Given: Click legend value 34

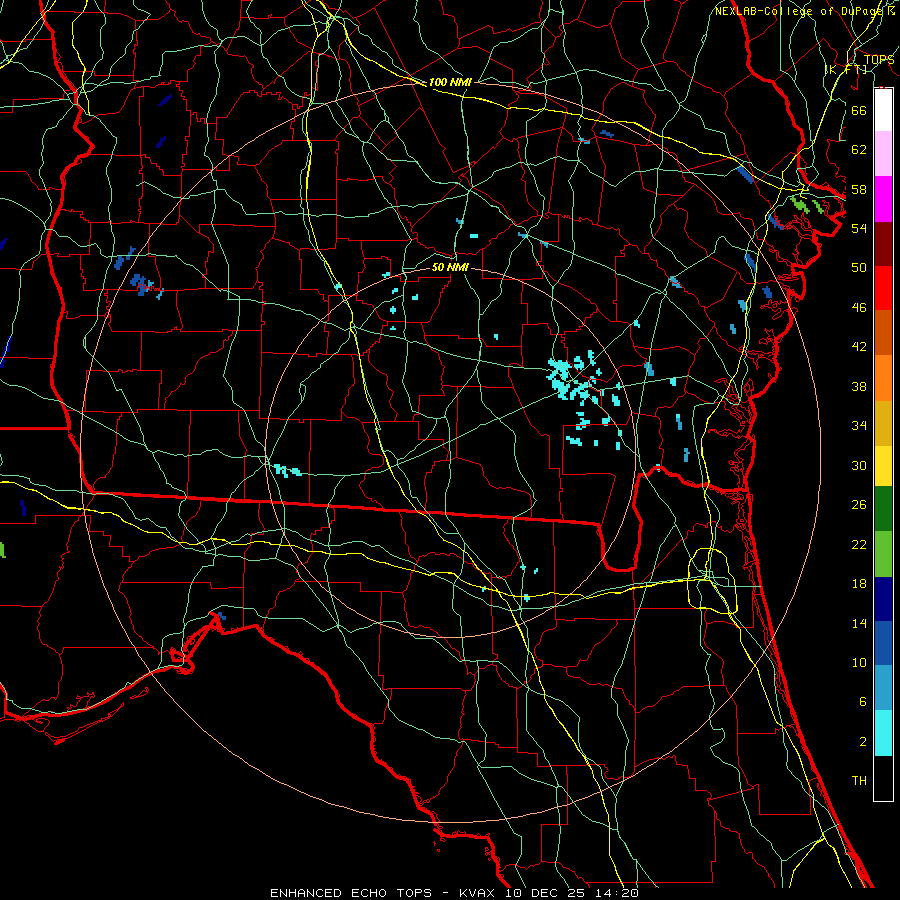Looking at the screenshot, I should [x=859, y=426].
